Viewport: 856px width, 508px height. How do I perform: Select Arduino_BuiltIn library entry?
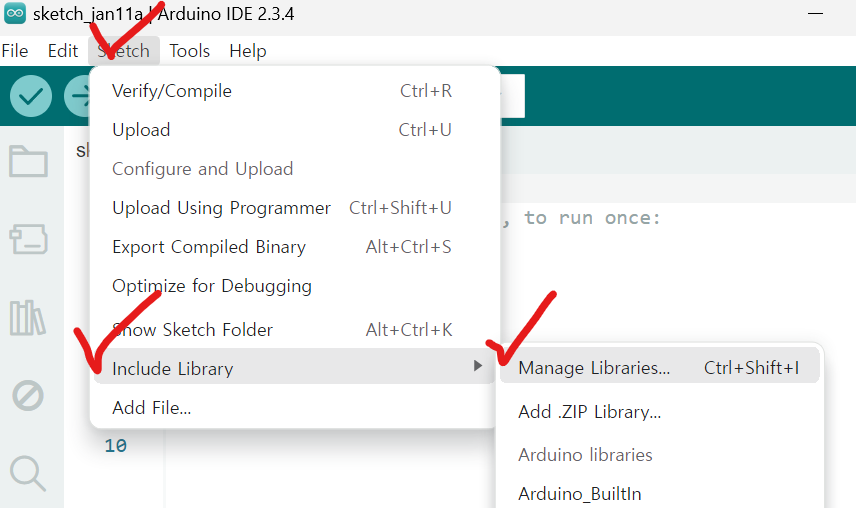[659, 494]
